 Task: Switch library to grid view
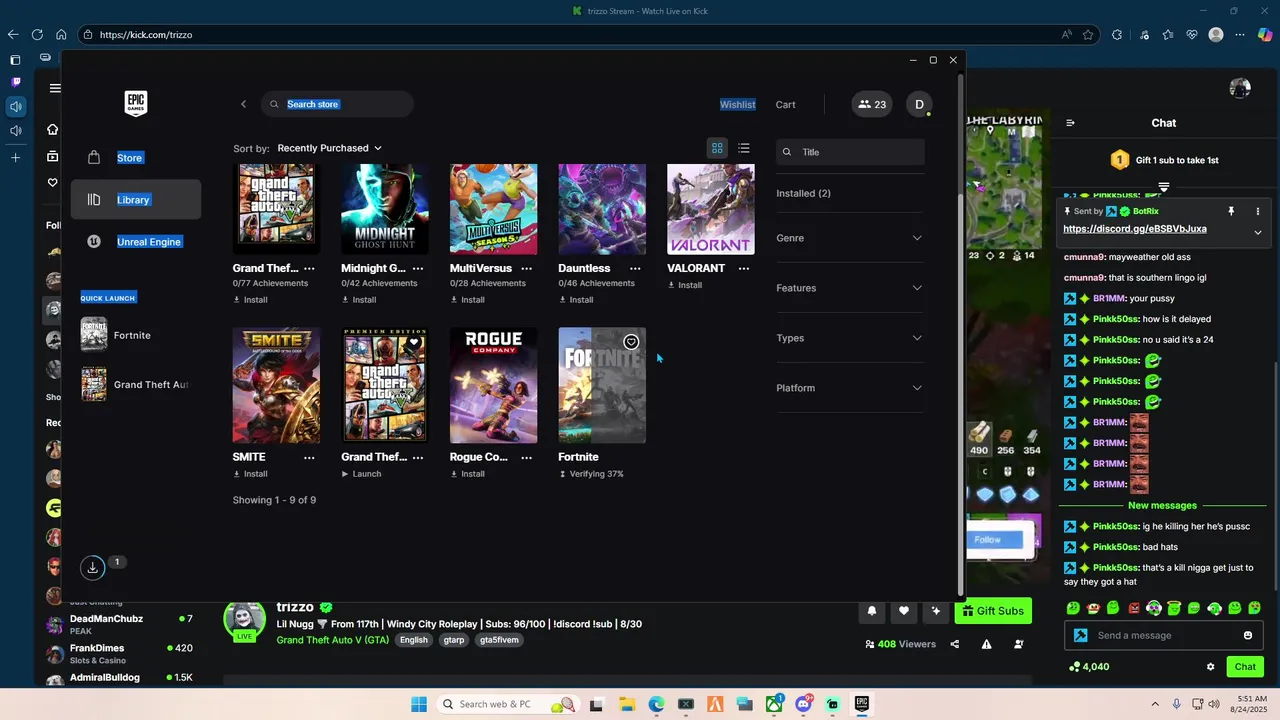717,148
